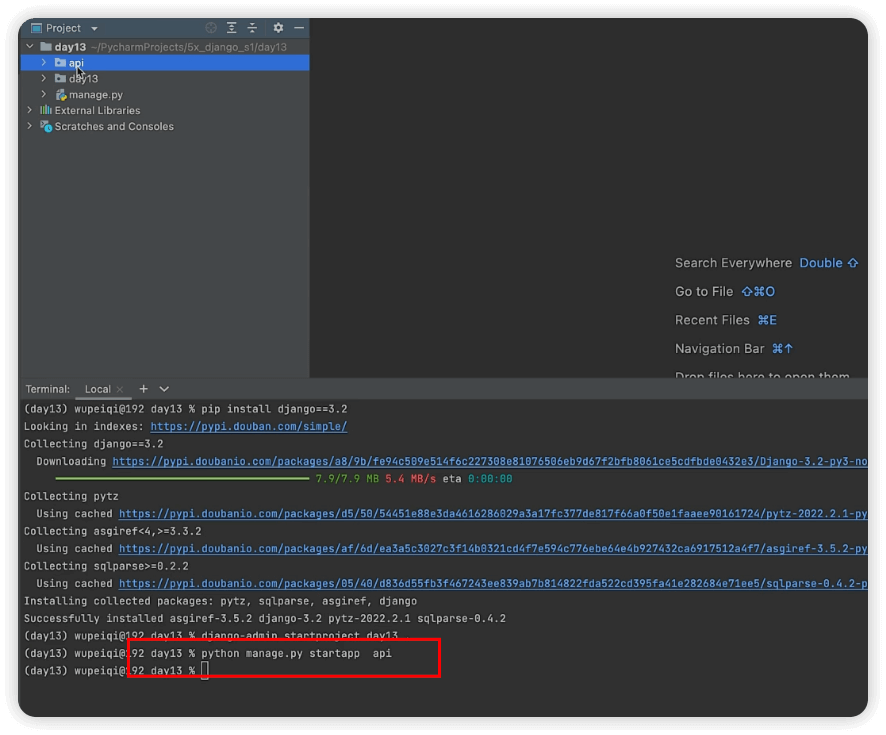This screenshot has width=886, height=735.
Task: Hide the Project panel with the minus icon
Action: [x=298, y=28]
